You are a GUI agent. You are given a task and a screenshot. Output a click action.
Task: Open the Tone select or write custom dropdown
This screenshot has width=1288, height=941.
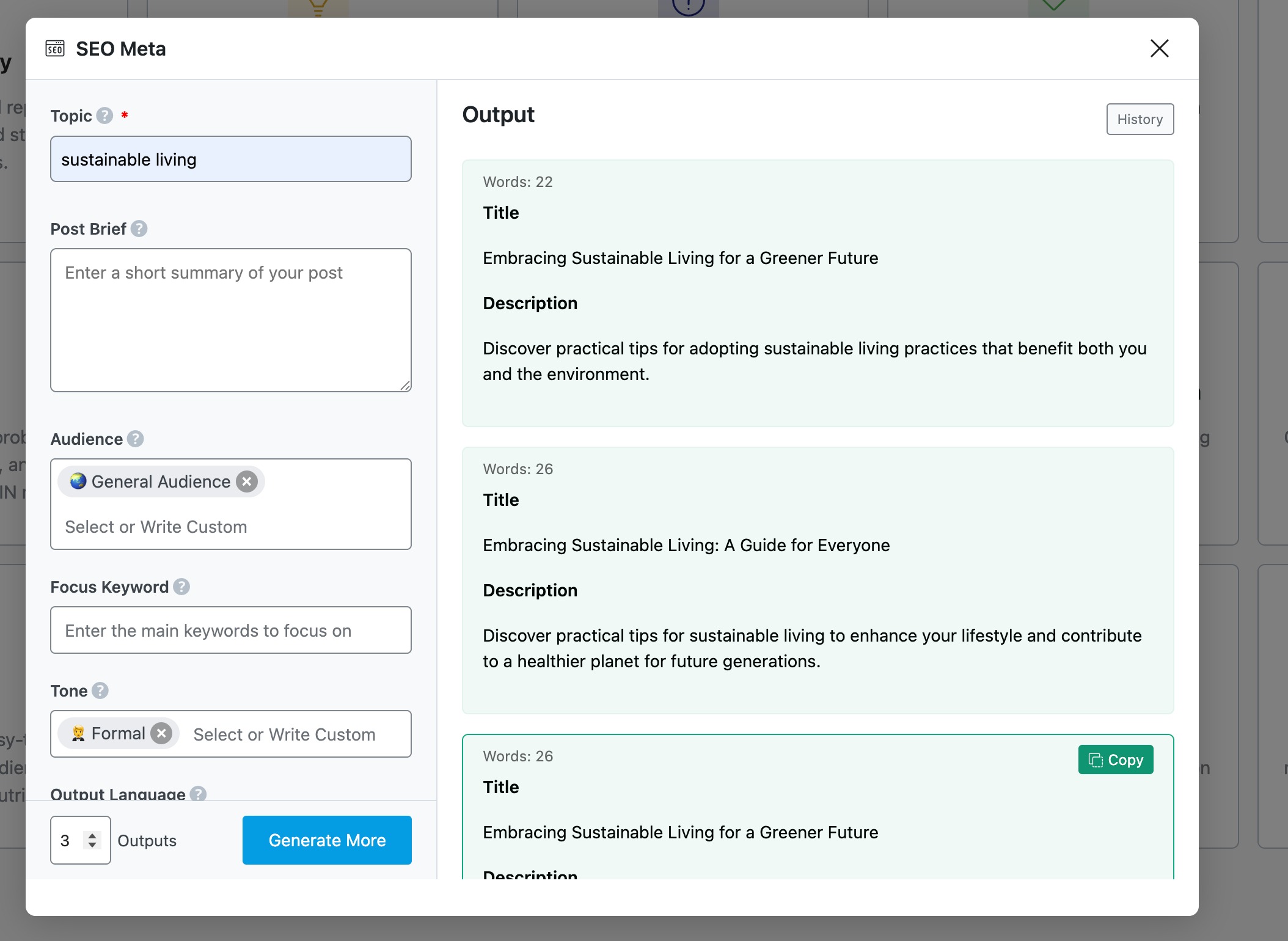coord(284,734)
